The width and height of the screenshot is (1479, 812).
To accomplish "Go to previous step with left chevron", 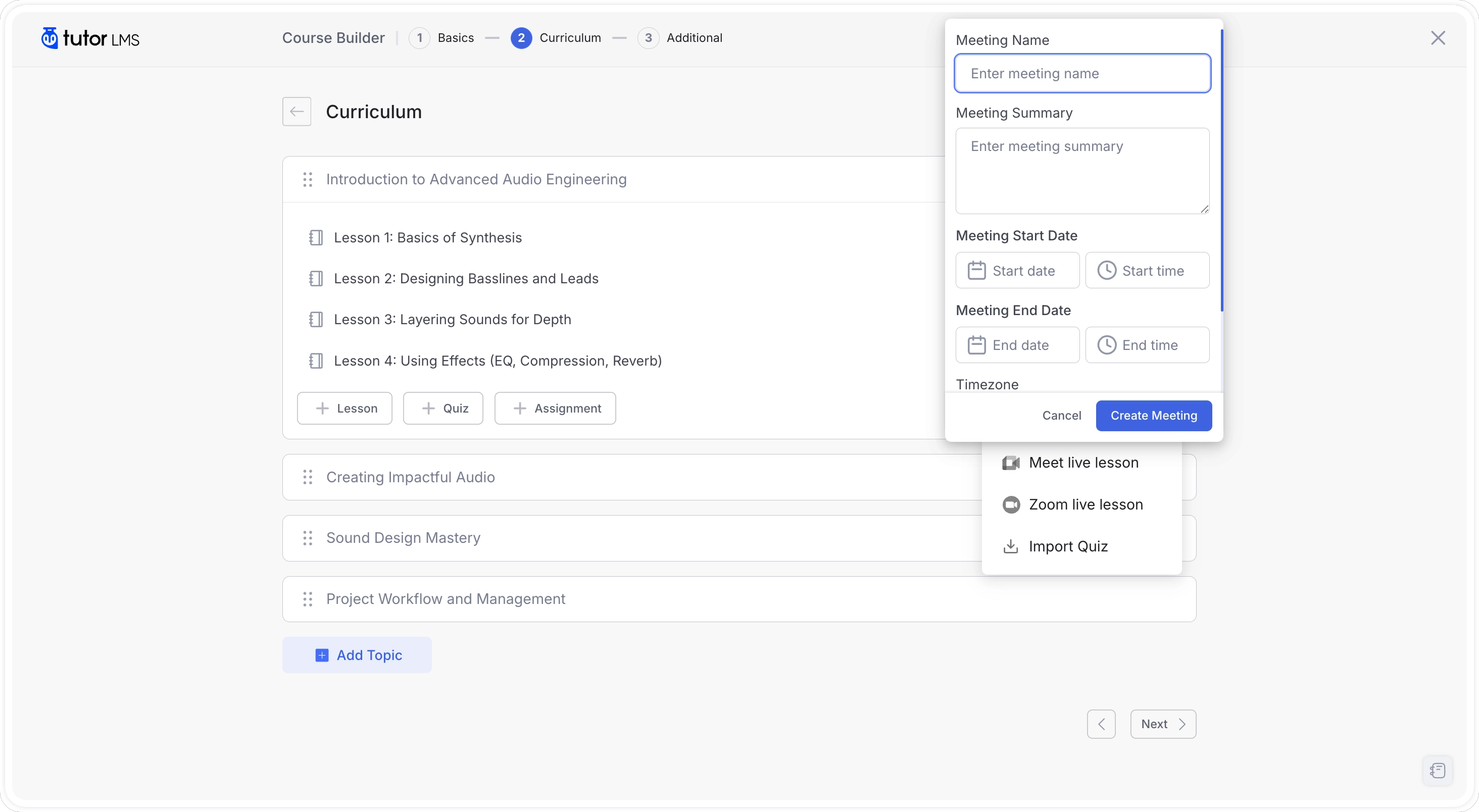I will (1101, 724).
